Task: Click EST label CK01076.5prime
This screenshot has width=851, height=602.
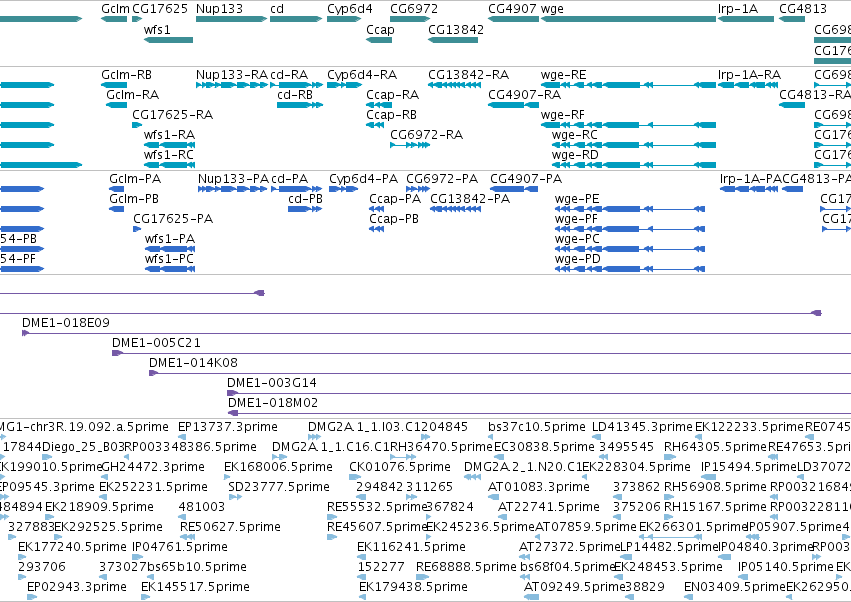Action: (x=400, y=467)
